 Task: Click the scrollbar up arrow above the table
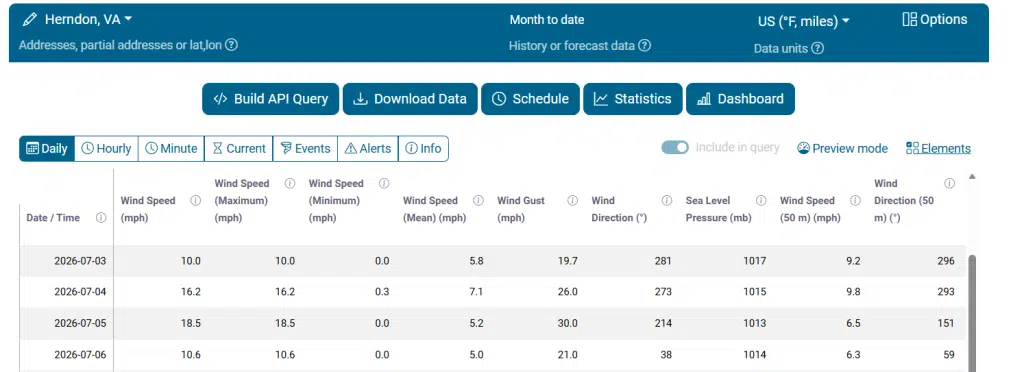[972, 176]
